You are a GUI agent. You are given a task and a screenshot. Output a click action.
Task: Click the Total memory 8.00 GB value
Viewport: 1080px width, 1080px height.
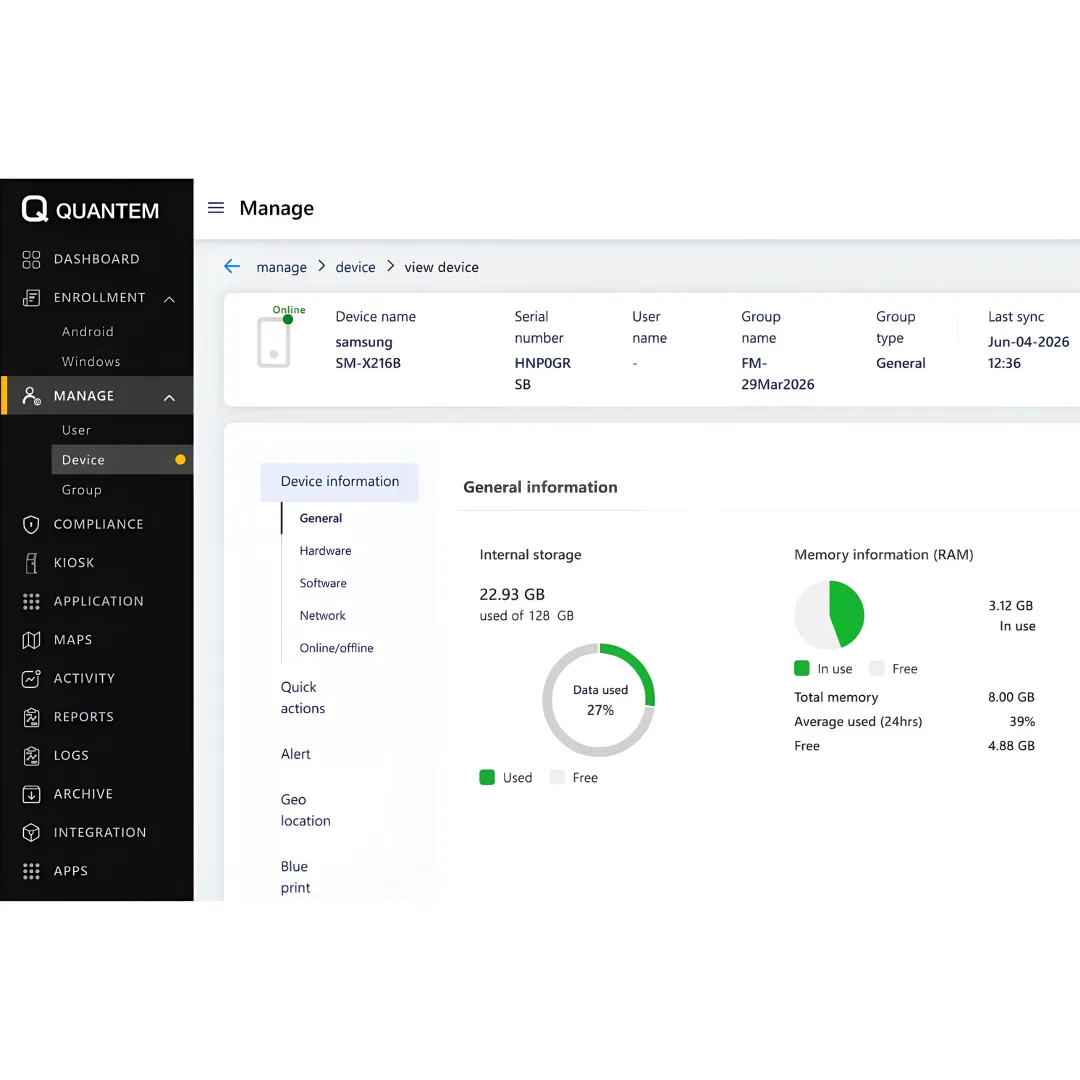(1011, 697)
